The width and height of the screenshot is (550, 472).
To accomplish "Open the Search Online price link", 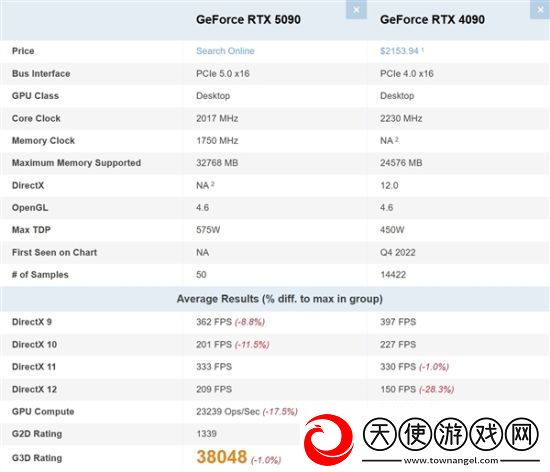I will 225,51.
